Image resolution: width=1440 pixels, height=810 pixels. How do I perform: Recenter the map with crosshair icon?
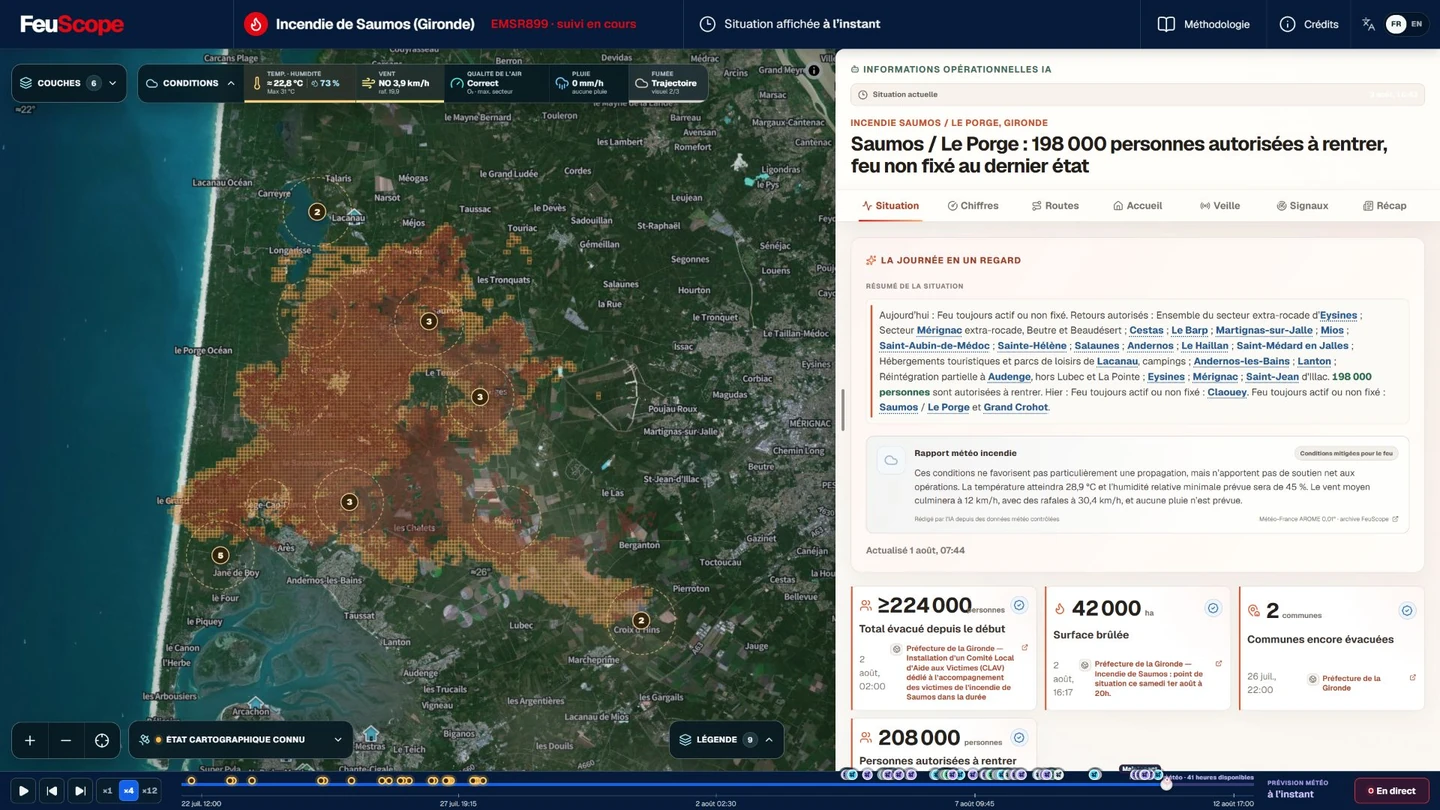tap(102, 740)
